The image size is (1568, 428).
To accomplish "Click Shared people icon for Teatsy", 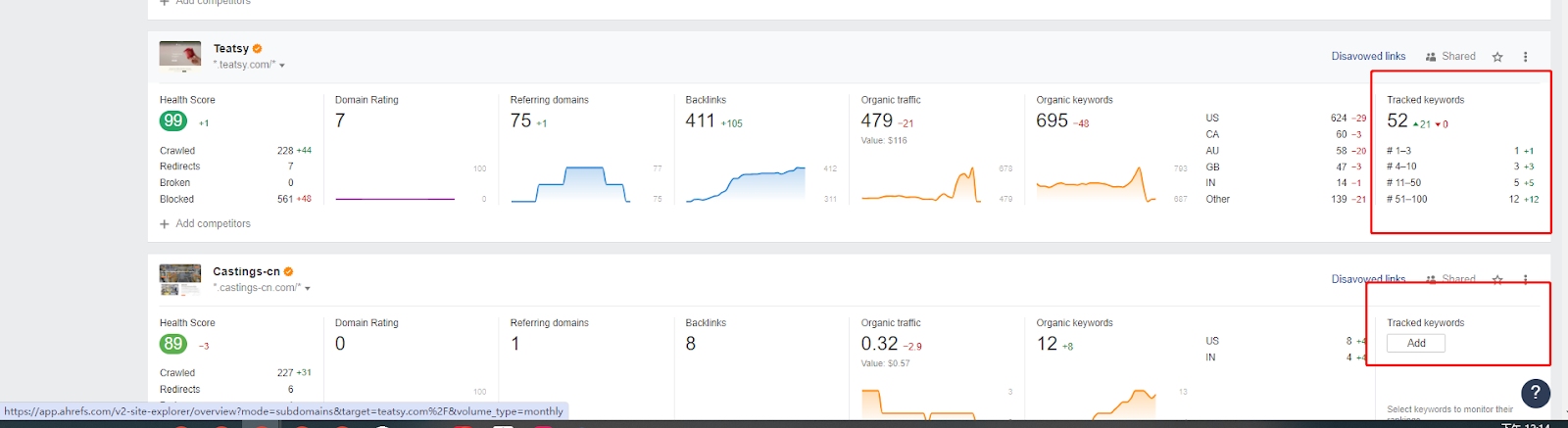I will coord(1431,57).
